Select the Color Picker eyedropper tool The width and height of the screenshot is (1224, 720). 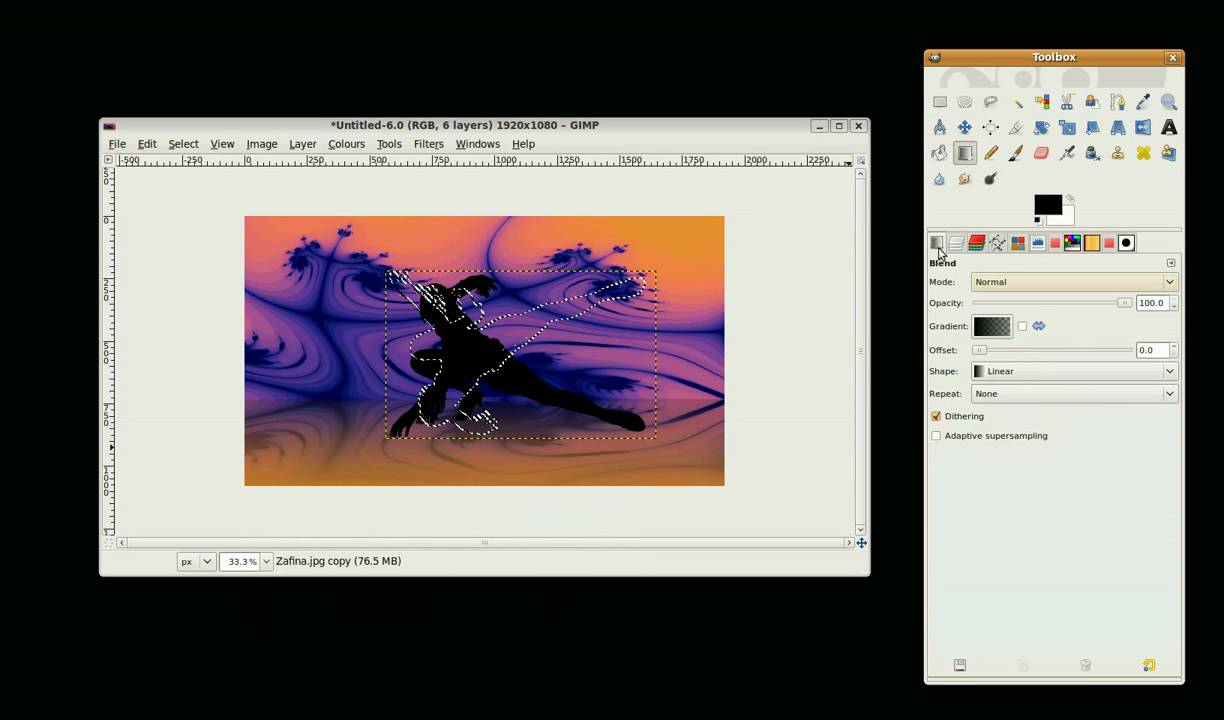[1143, 102]
